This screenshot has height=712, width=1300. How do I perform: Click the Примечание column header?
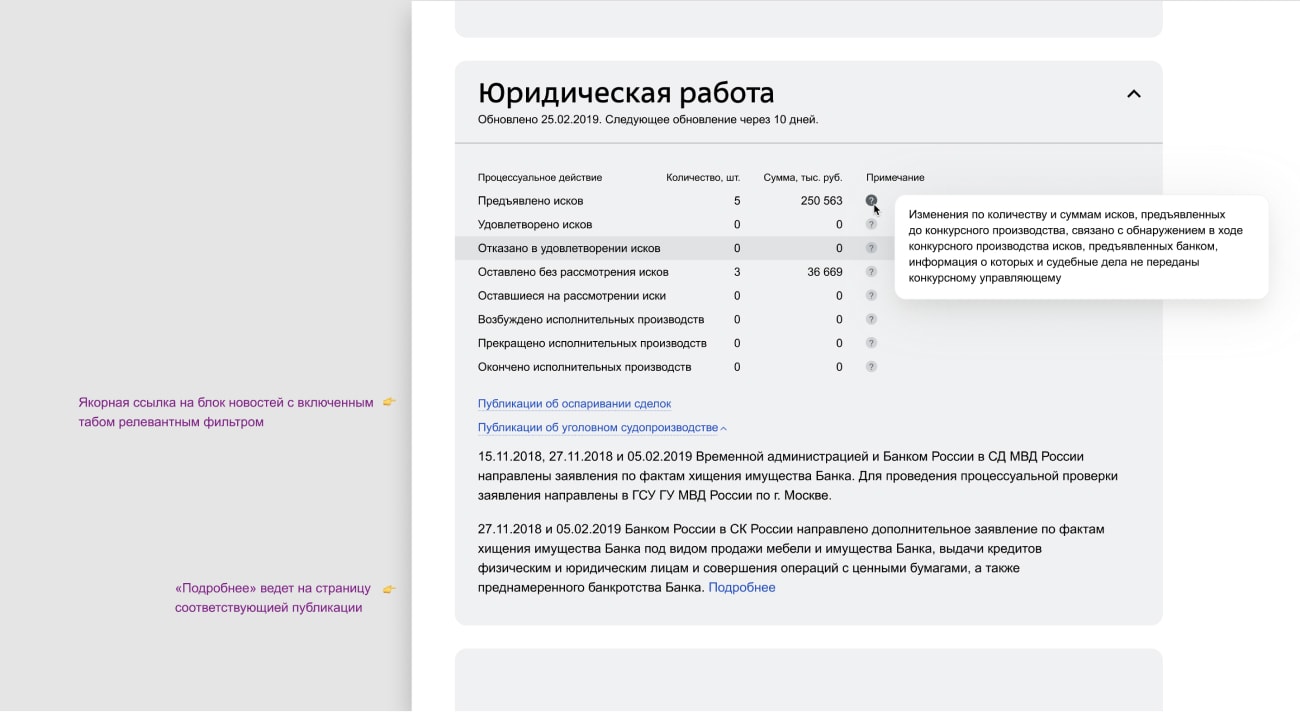click(x=895, y=178)
